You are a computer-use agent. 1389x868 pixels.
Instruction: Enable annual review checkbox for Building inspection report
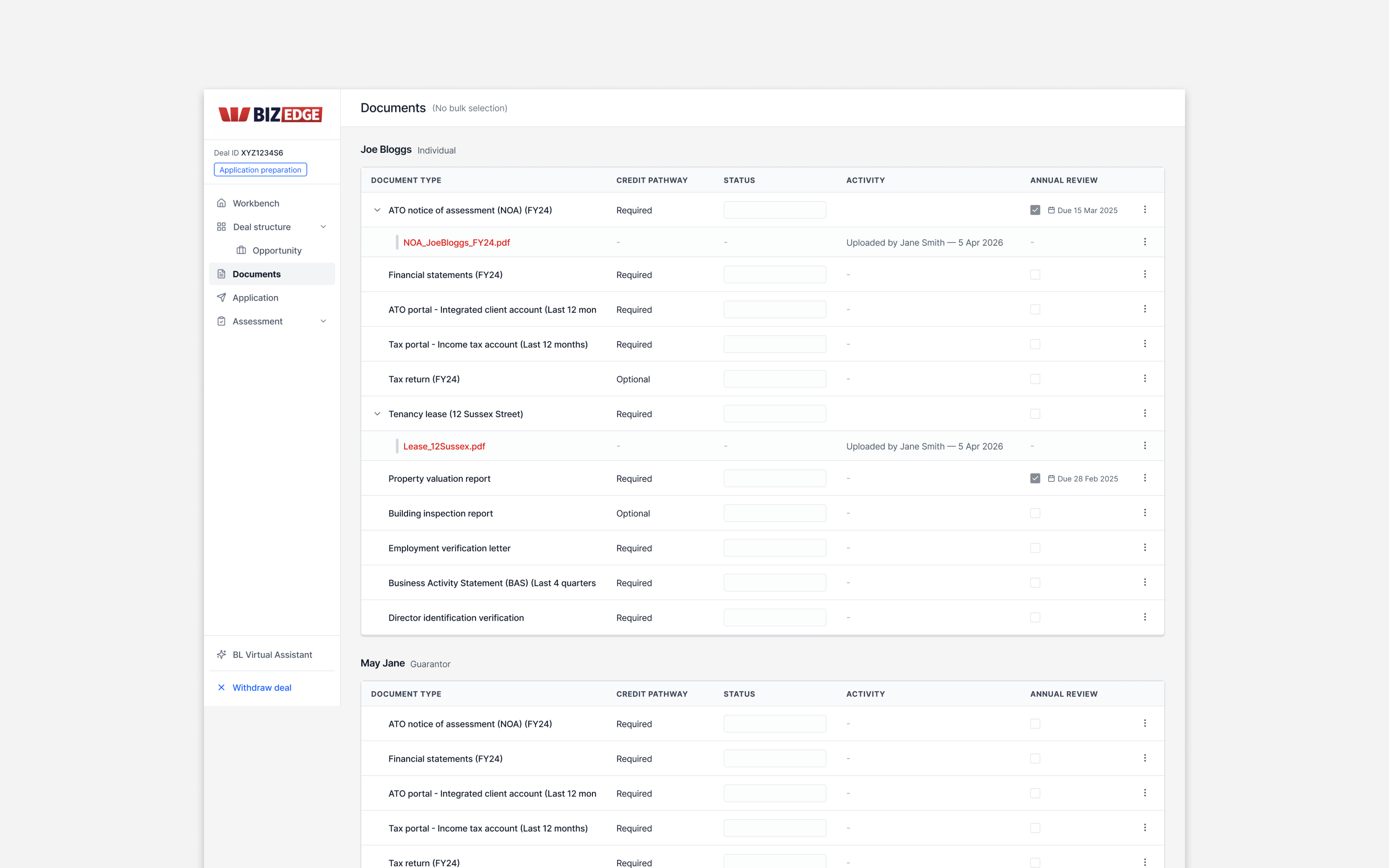pyautogui.click(x=1035, y=513)
